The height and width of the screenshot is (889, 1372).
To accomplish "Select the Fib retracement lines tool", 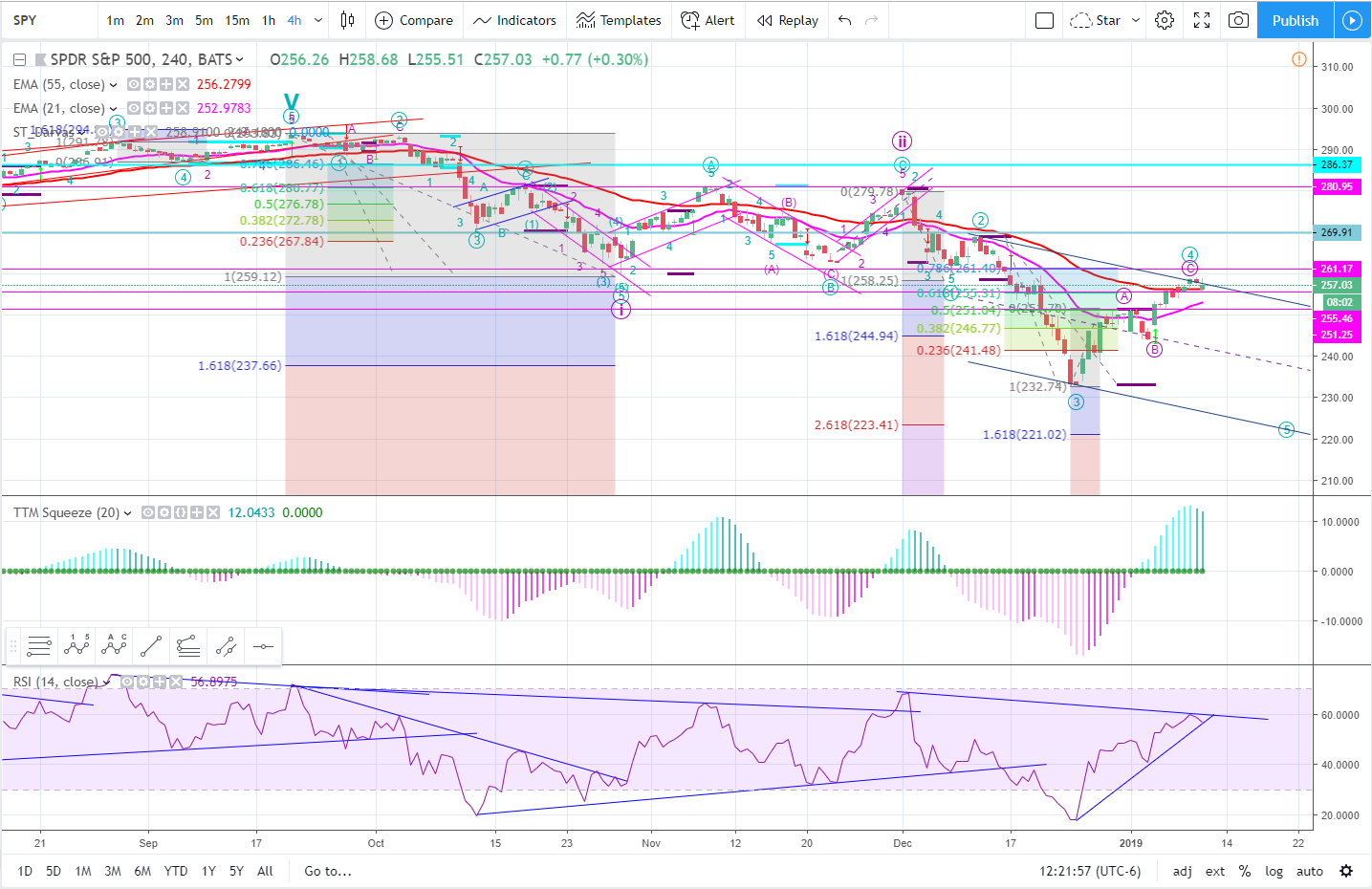I will pos(39,646).
